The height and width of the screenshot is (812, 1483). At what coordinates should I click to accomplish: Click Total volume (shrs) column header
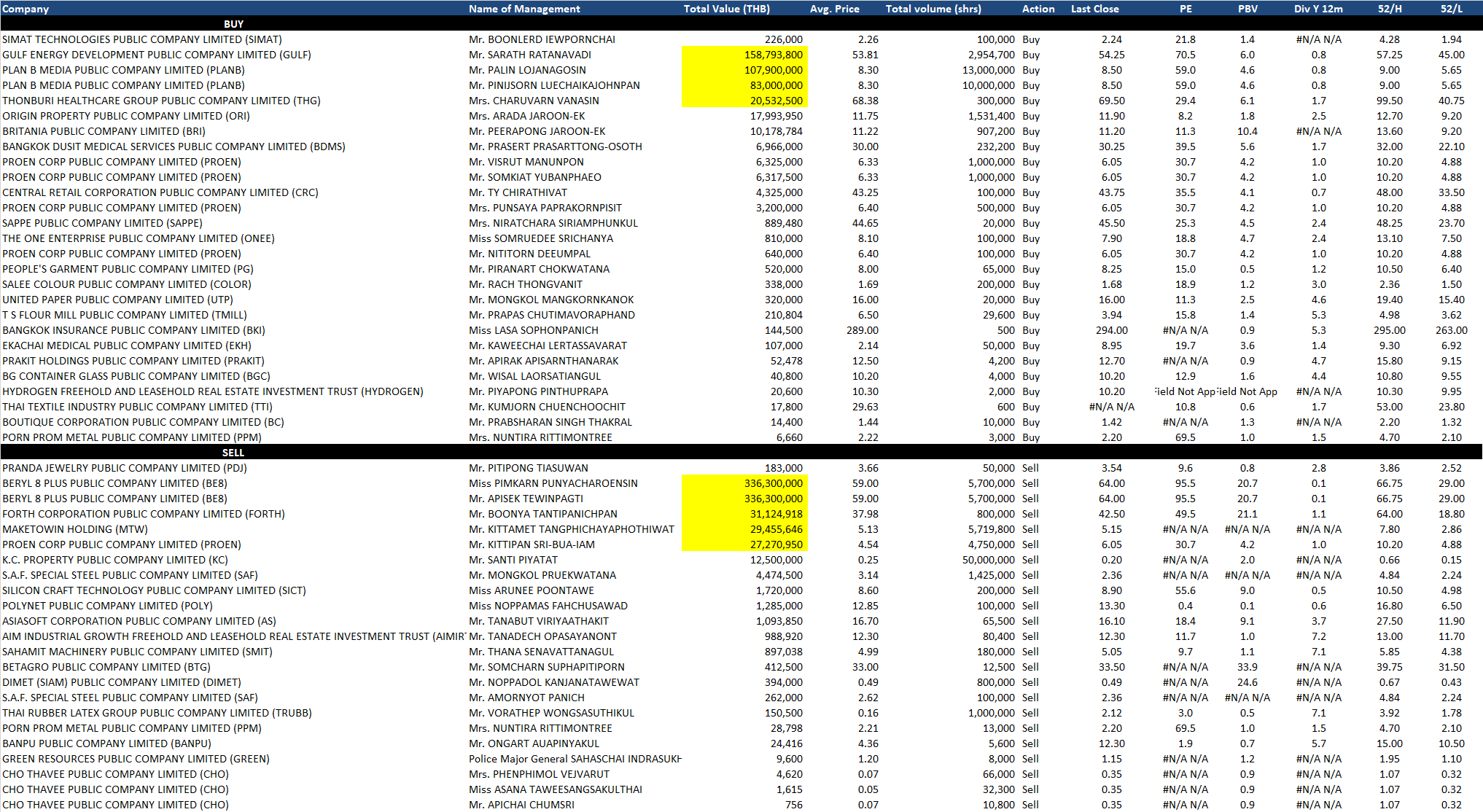(x=933, y=9)
